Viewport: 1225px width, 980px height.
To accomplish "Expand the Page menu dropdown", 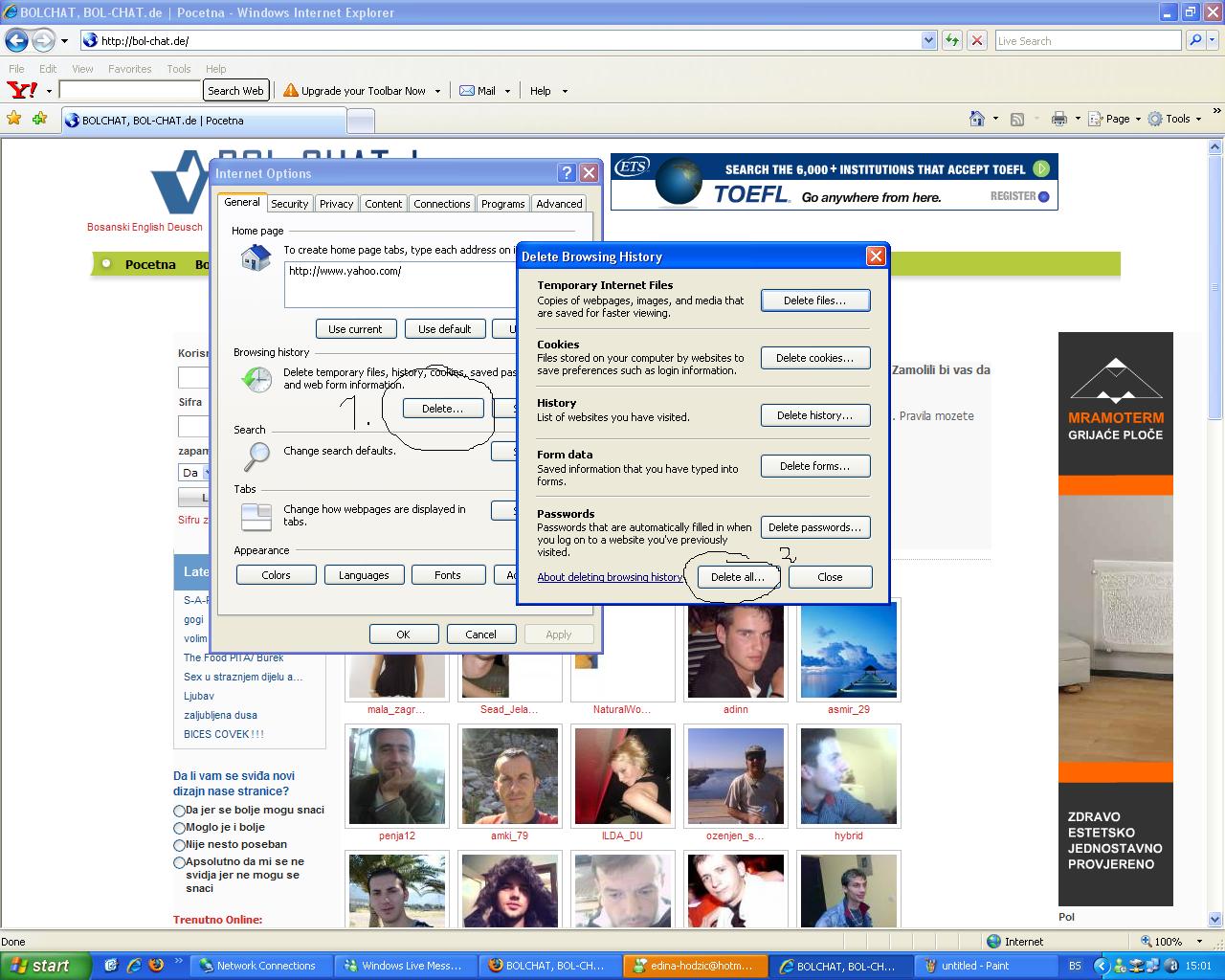I will (1138, 119).
